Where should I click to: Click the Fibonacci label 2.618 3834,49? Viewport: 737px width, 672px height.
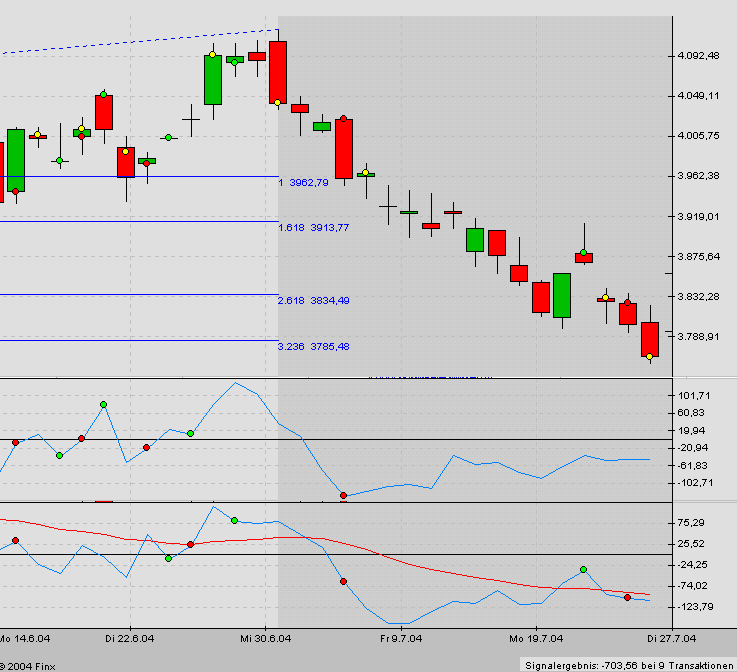(x=314, y=300)
